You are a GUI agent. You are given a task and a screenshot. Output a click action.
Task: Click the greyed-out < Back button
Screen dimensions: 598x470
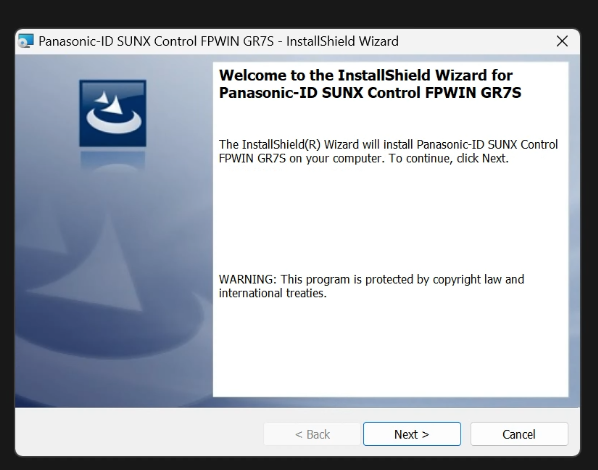click(312, 434)
